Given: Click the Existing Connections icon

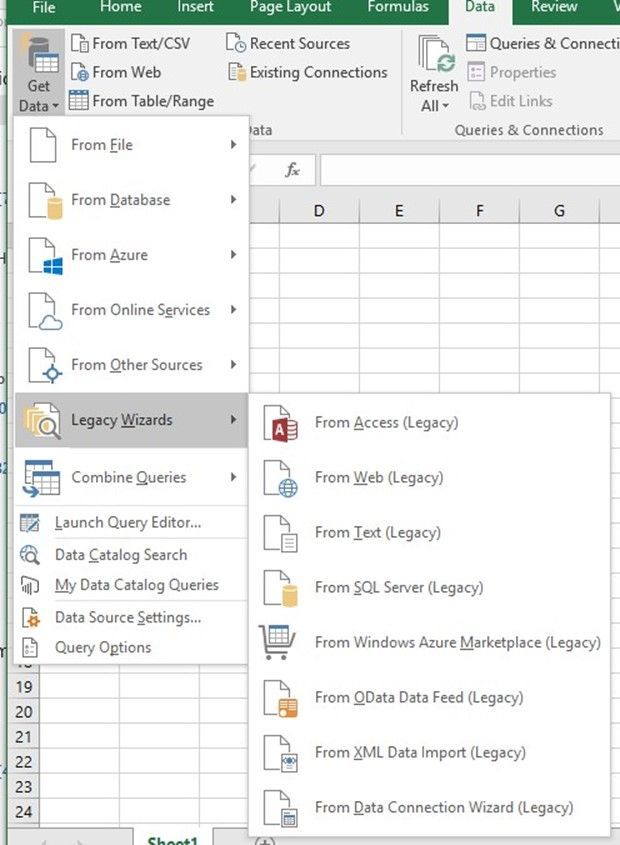Looking at the screenshot, I should click(x=237, y=72).
